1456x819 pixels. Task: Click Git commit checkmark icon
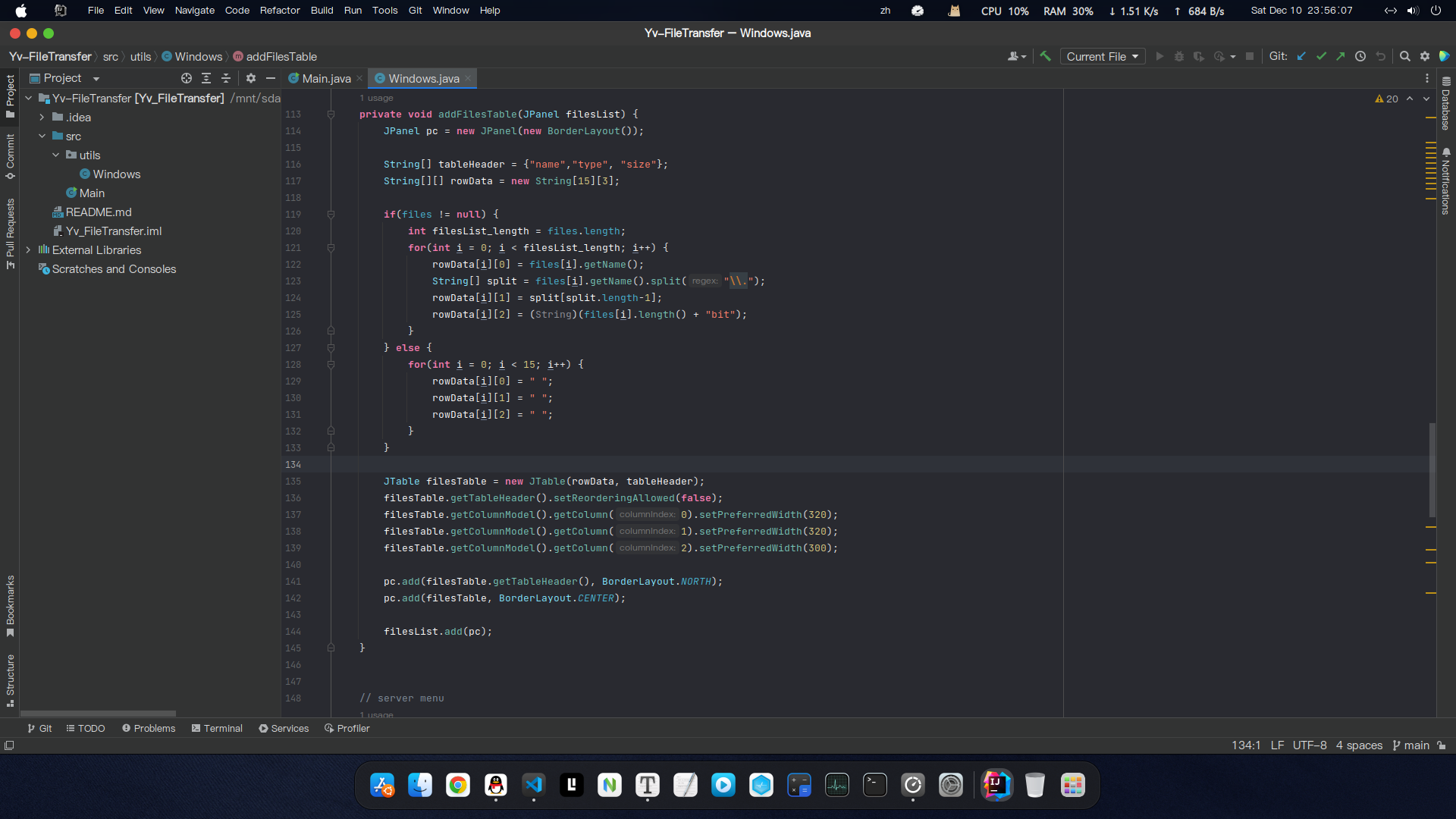pos(1321,56)
